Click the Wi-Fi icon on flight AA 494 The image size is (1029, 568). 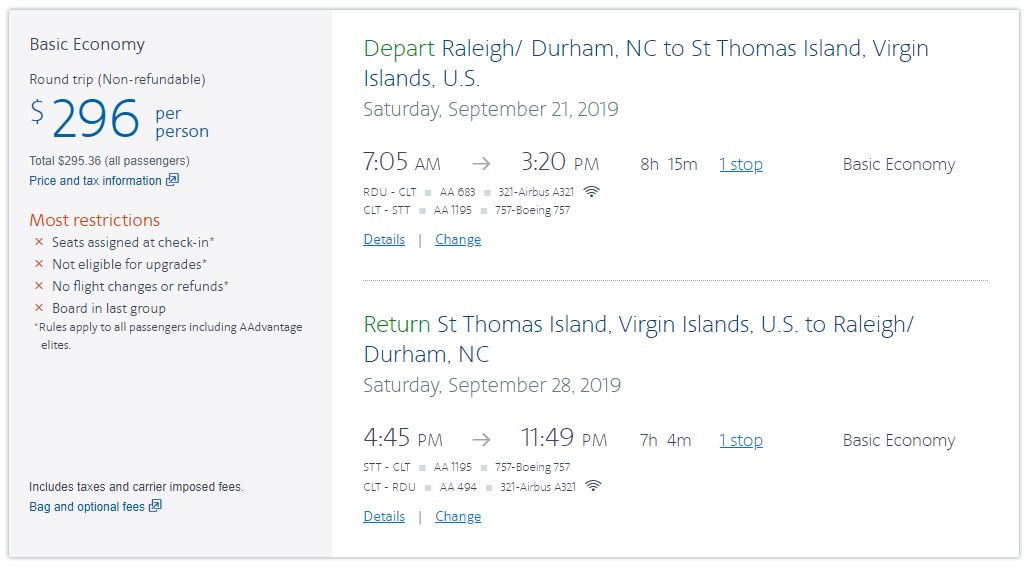pos(593,487)
